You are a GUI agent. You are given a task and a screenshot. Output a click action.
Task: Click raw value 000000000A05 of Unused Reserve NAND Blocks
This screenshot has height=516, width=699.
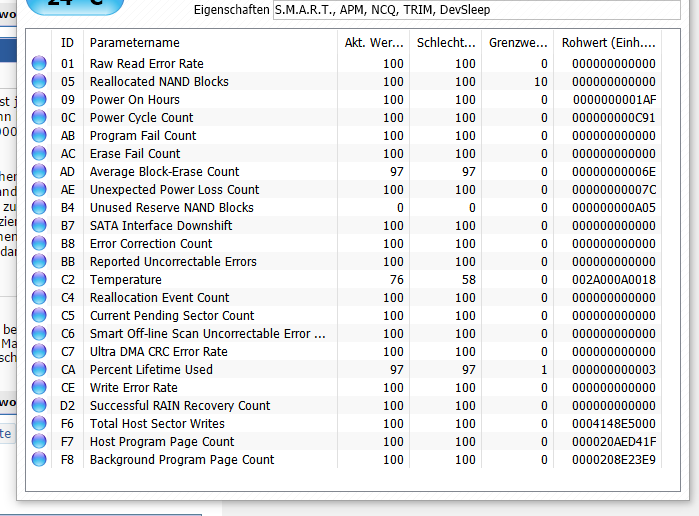614,207
